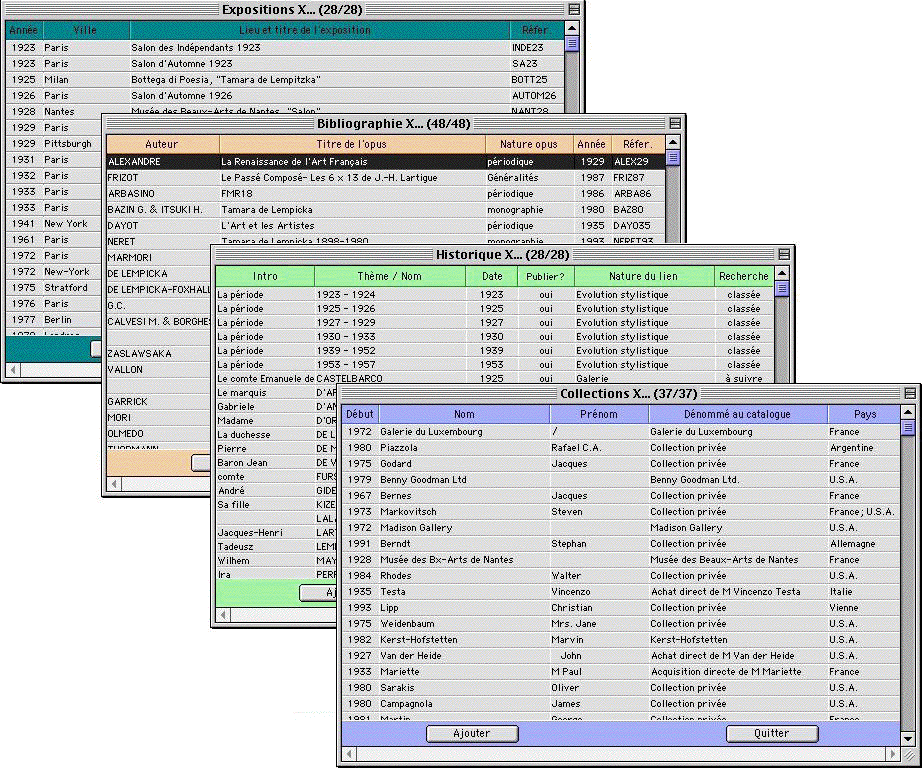Select the Jacques-Henri row in Historique

pyautogui.click(x=277, y=533)
